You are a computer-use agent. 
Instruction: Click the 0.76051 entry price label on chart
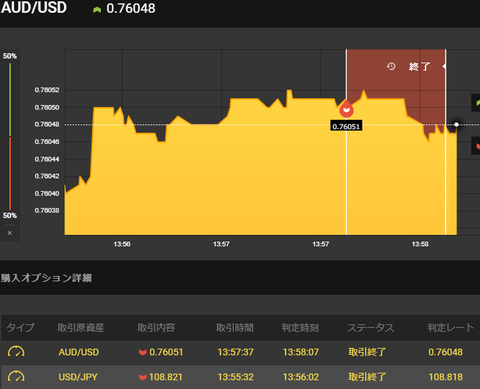click(346, 126)
